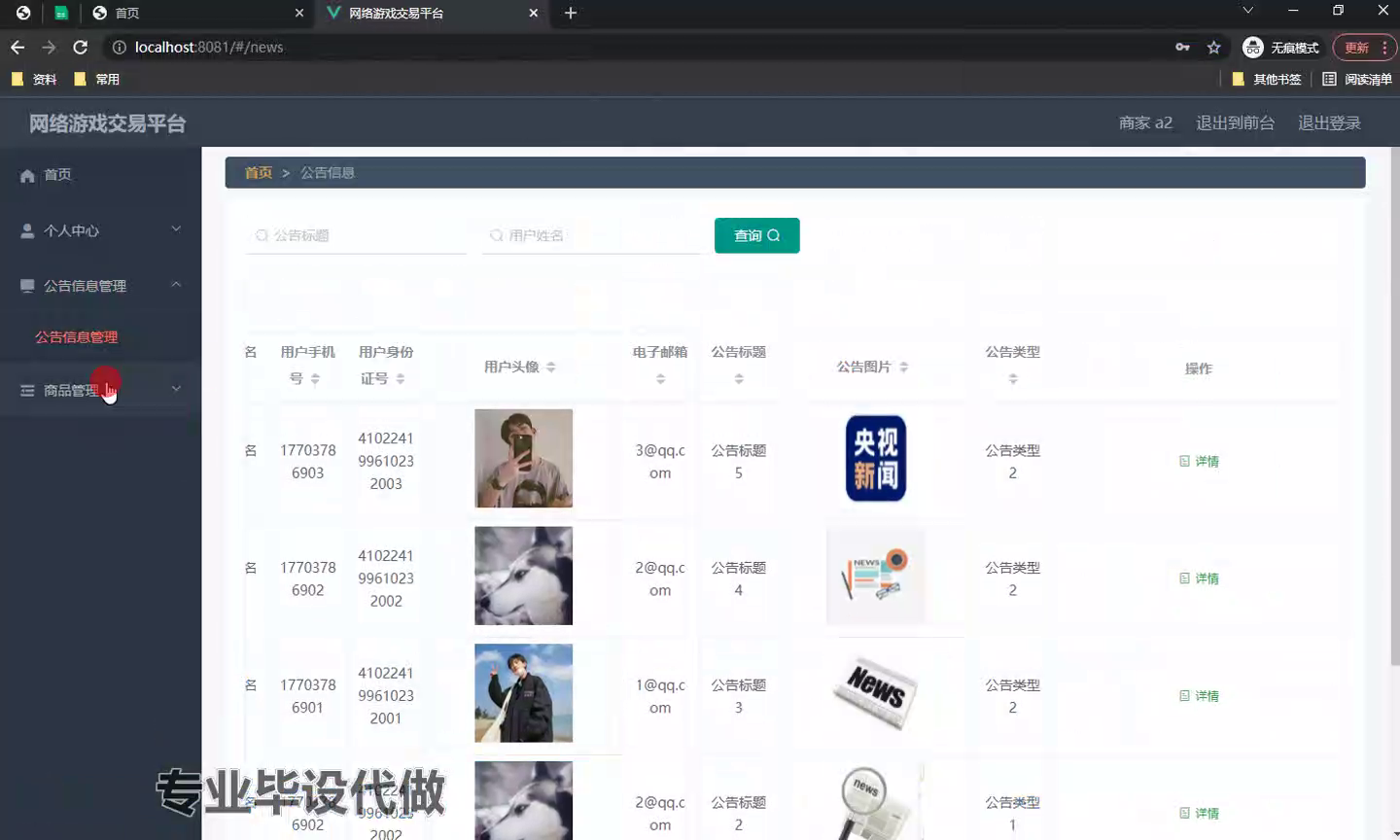Viewport: 1400px width, 840px height.
Task: Click 退出到前台 in the header
Action: click(x=1235, y=122)
